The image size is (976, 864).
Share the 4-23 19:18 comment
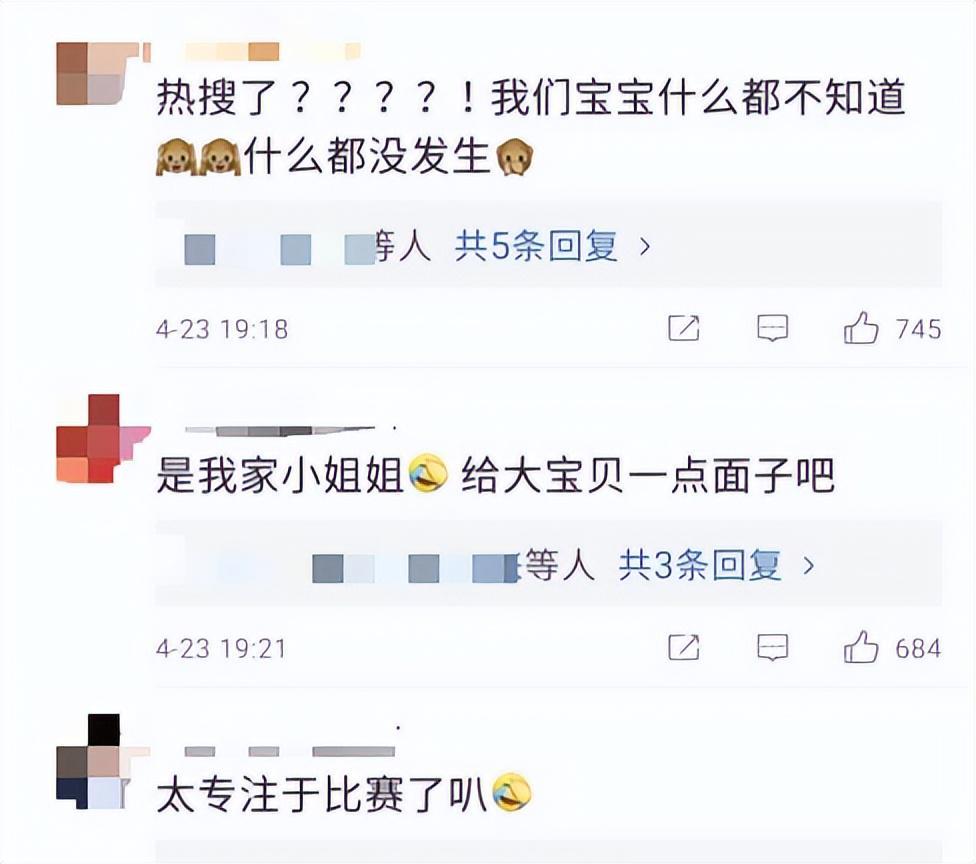(683, 328)
